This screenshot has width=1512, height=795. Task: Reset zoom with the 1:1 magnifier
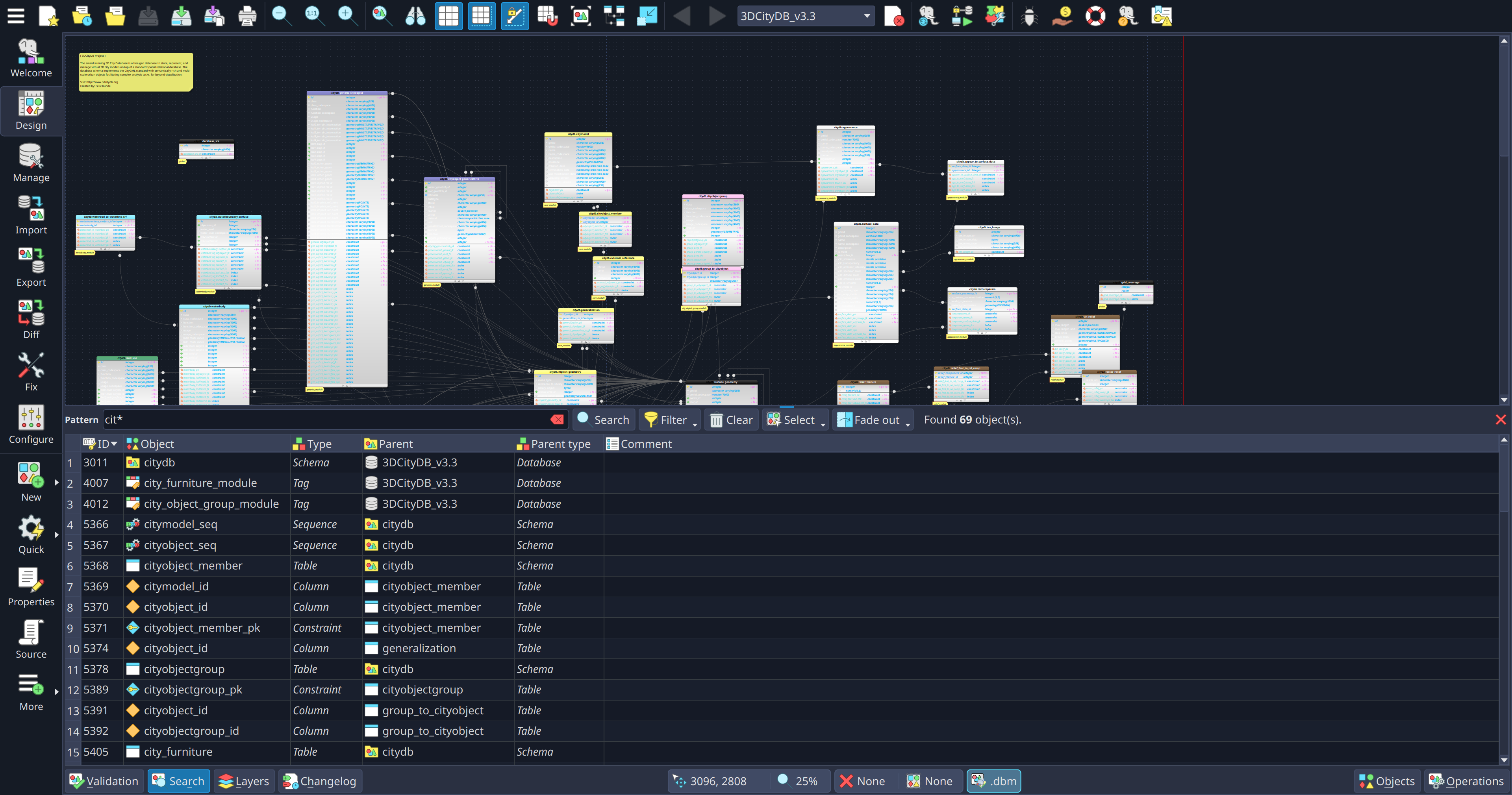(314, 16)
